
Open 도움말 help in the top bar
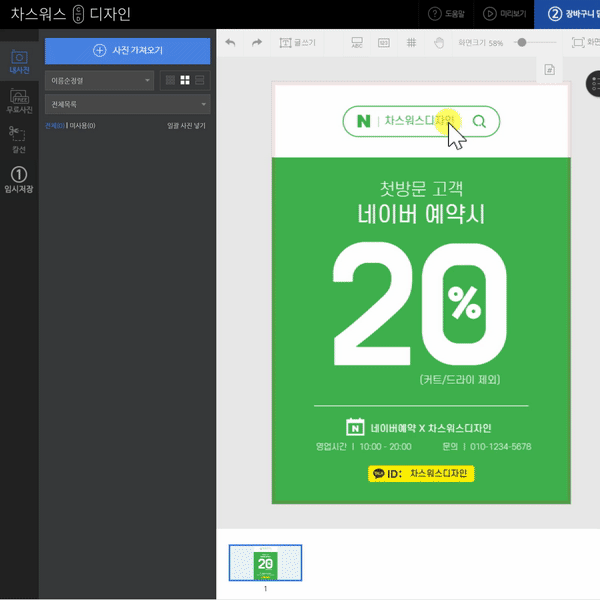[446, 14]
